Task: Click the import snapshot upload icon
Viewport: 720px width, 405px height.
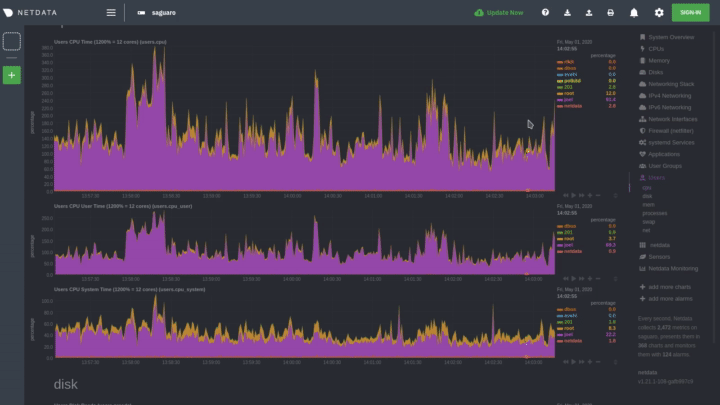Action: pos(589,13)
